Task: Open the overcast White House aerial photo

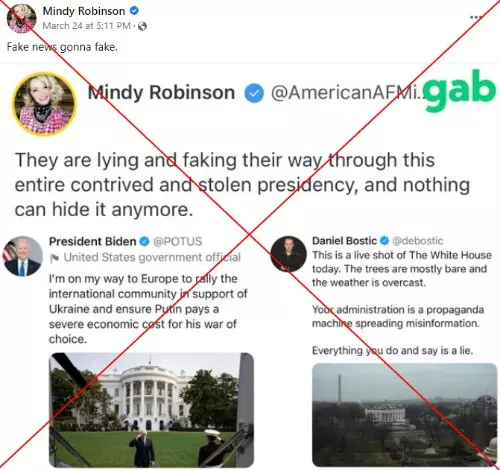Action: pyautogui.click(x=405, y=415)
